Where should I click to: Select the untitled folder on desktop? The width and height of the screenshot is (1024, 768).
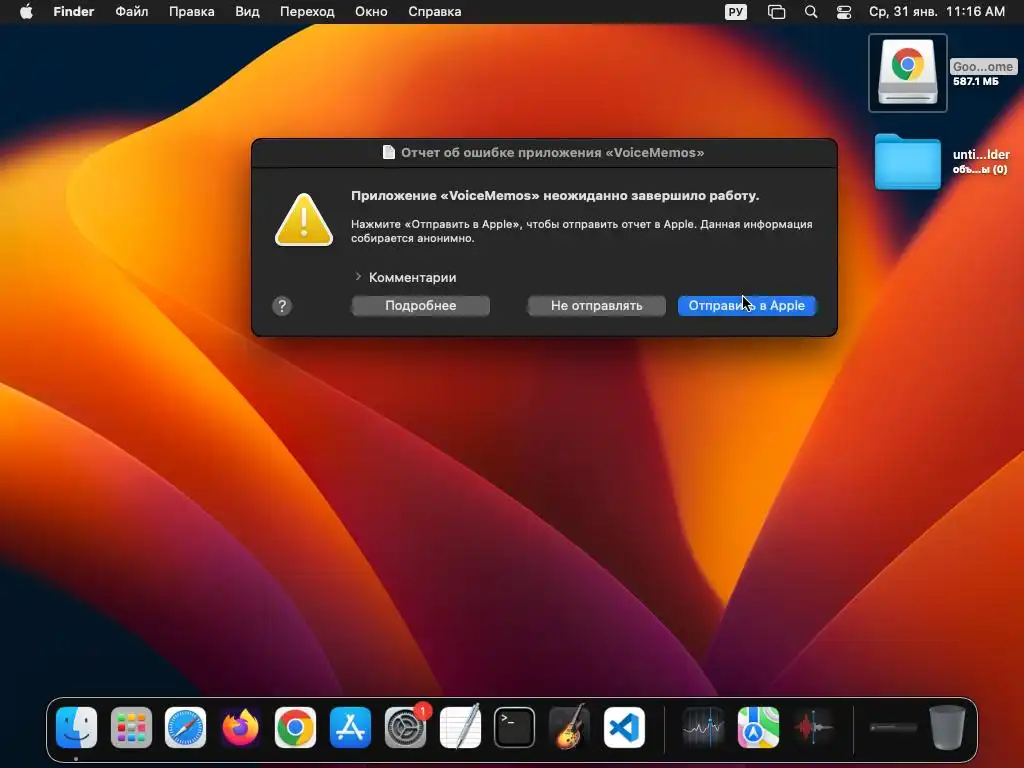pos(907,162)
